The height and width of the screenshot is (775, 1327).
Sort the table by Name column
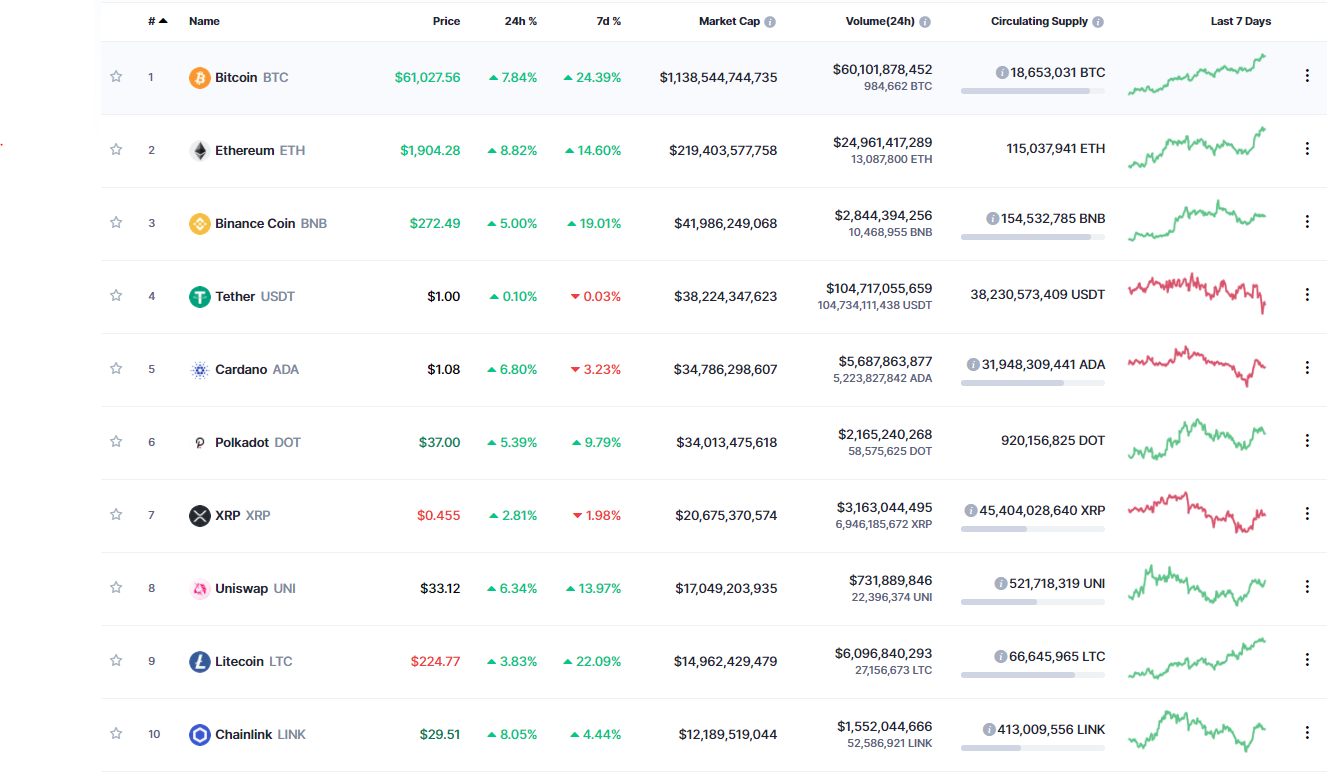tap(204, 21)
